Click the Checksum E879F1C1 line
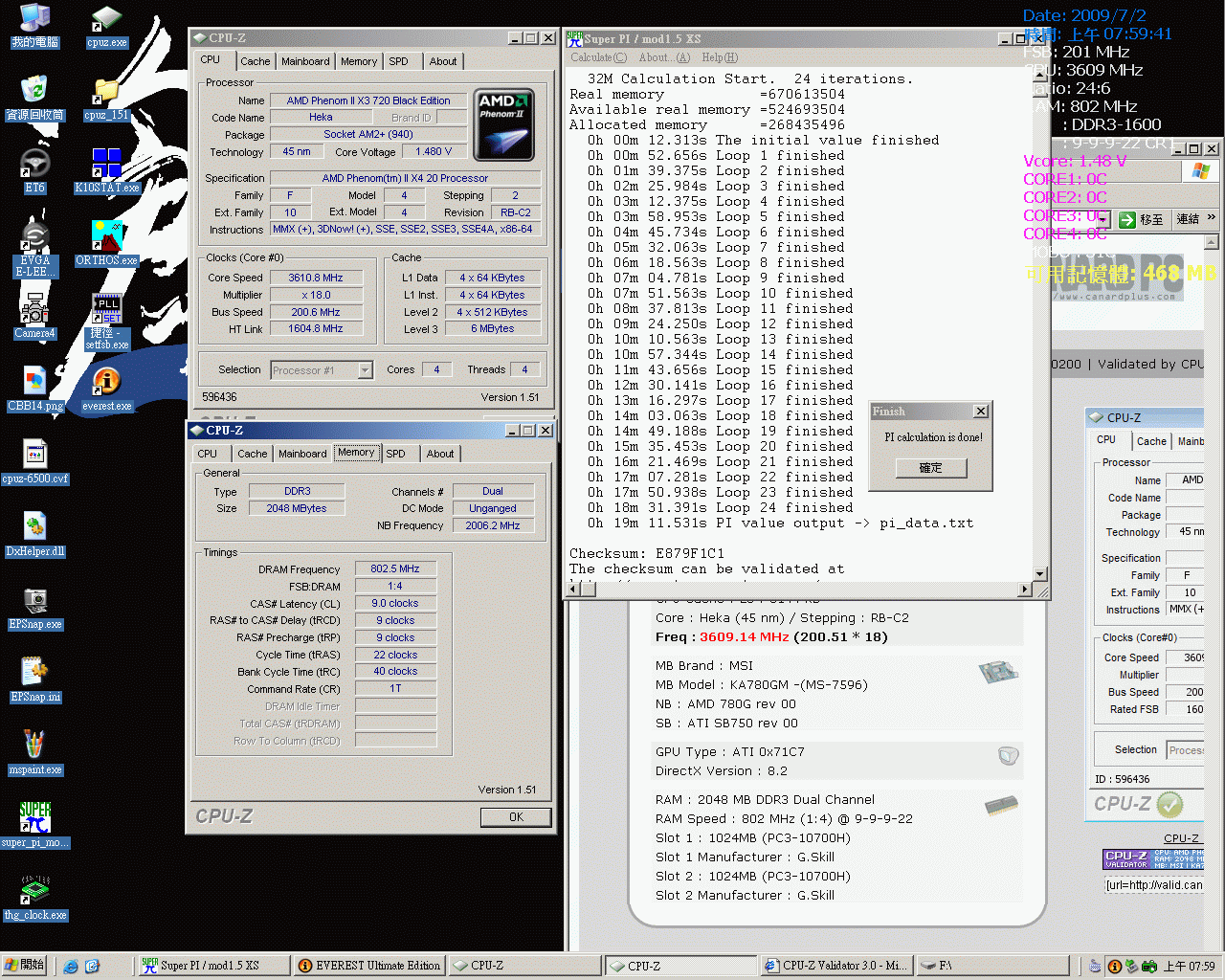Image resolution: width=1225 pixels, height=980 pixels. click(647, 553)
